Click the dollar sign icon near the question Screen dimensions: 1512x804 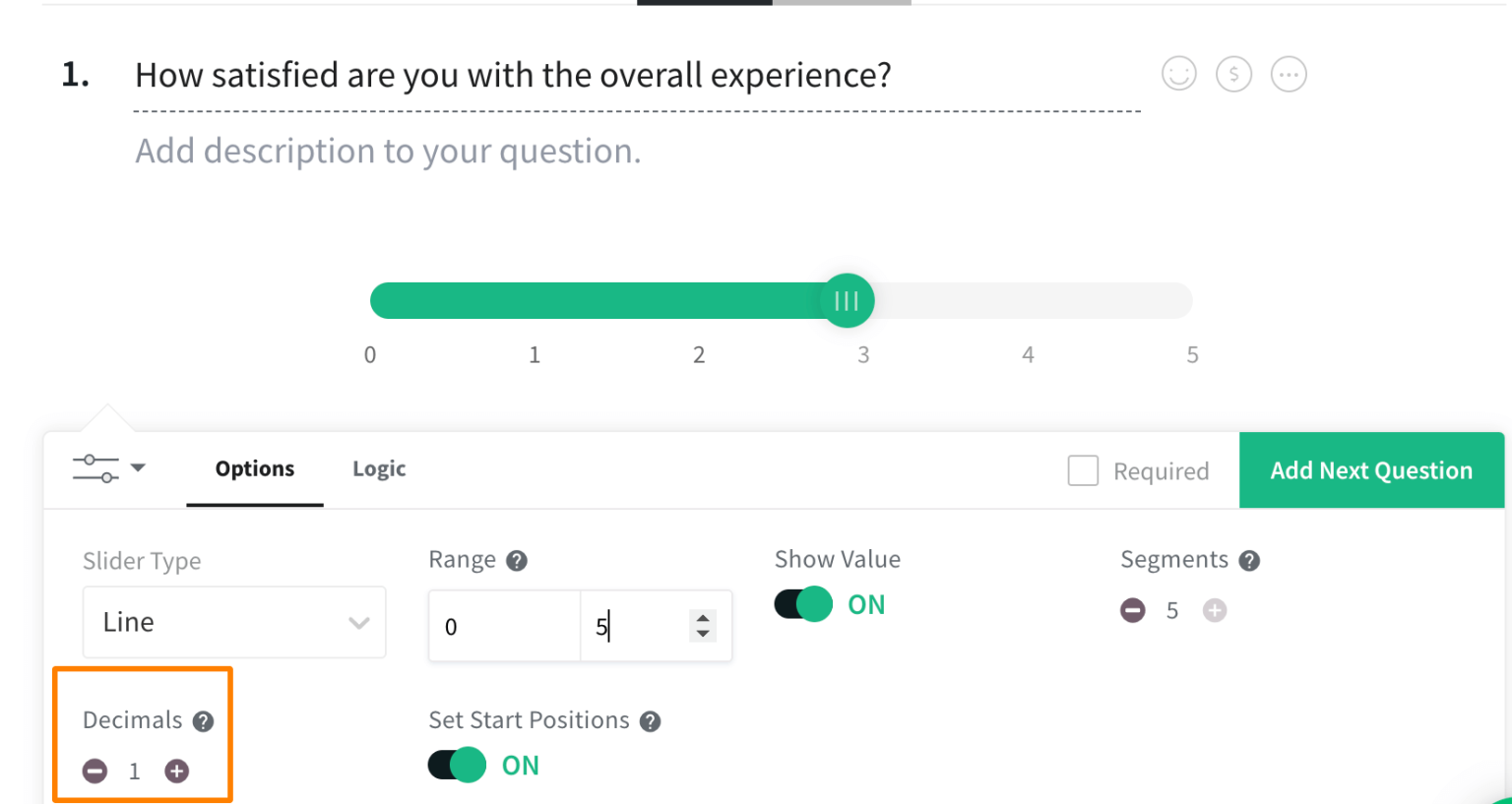point(1233,74)
